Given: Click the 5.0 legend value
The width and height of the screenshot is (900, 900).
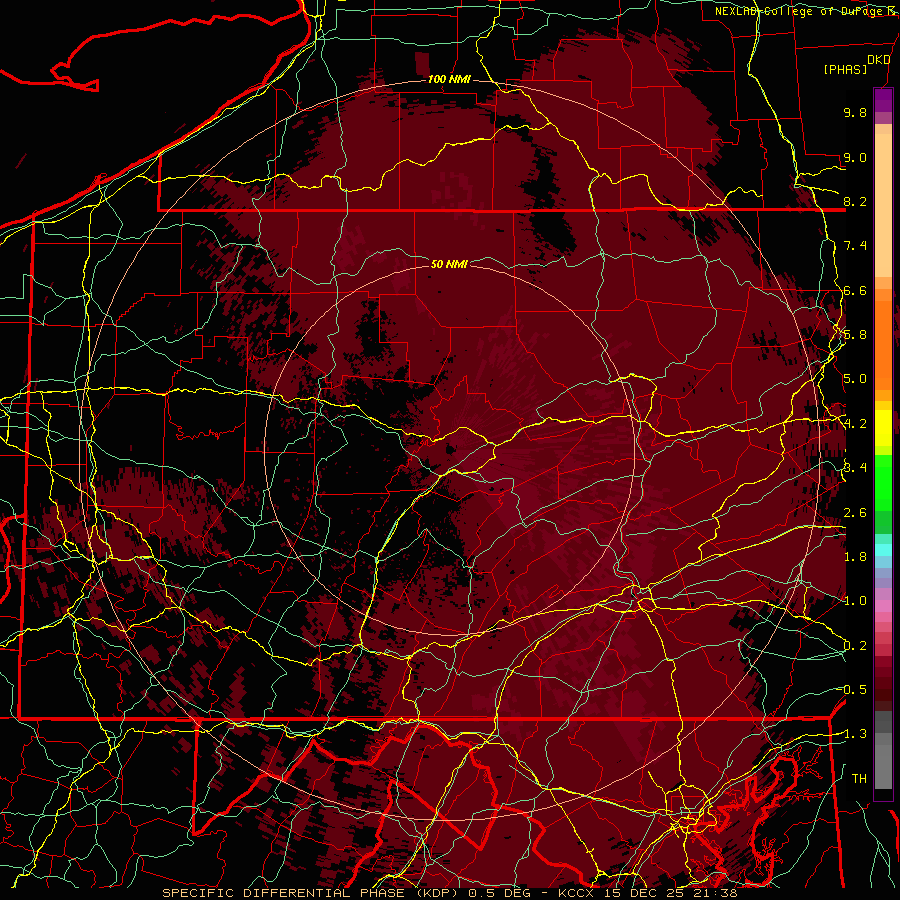Looking at the screenshot, I should point(855,379).
